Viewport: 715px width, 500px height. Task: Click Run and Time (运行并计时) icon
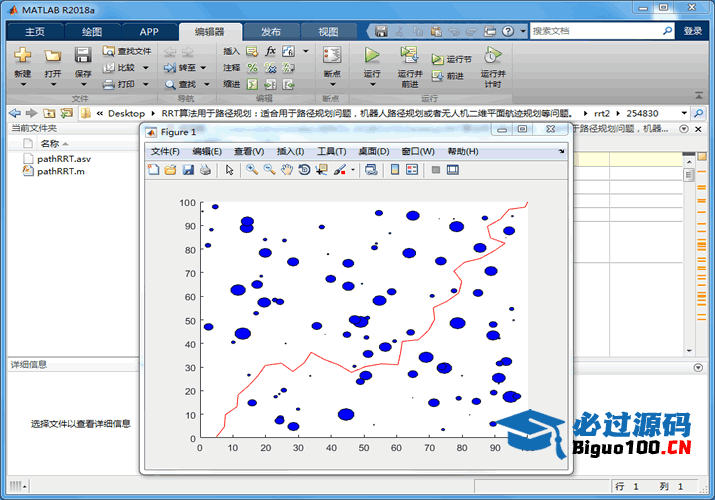click(492, 55)
